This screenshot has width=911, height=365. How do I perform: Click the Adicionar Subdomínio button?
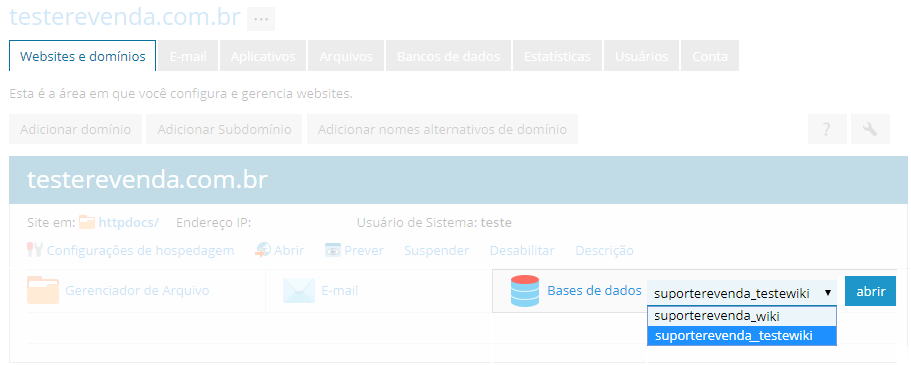(x=224, y=129)
